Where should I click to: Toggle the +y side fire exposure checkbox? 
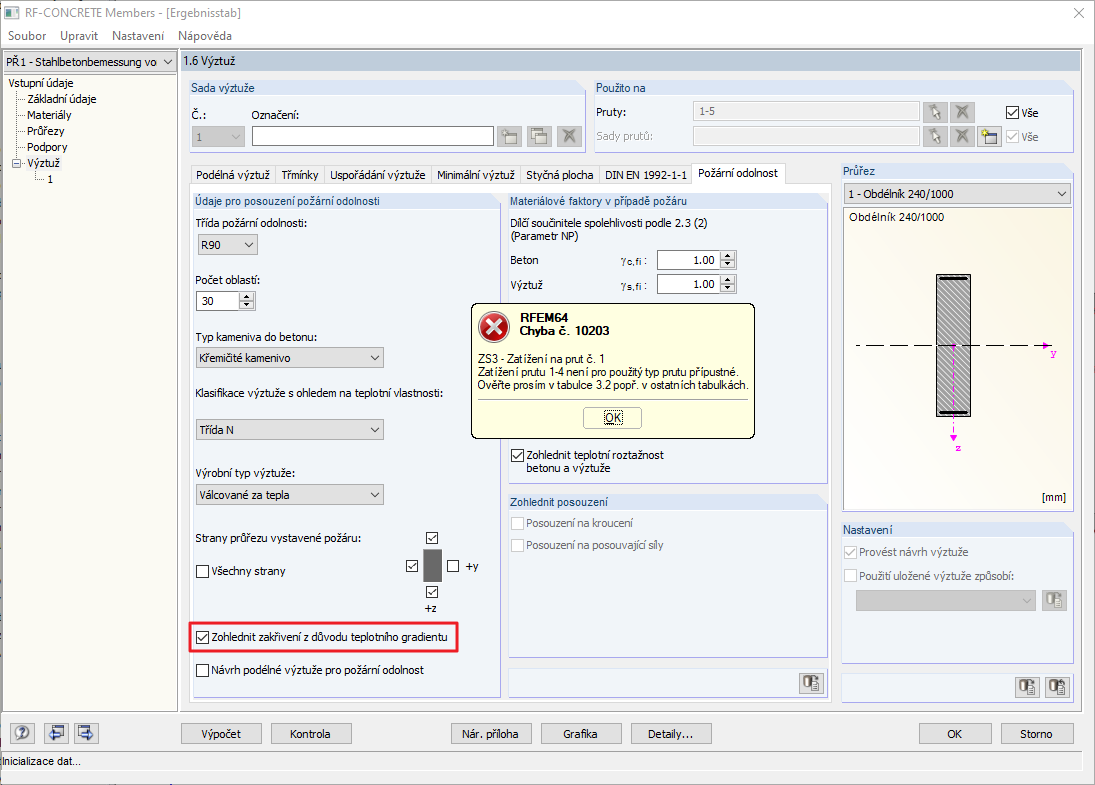point(453,566)
